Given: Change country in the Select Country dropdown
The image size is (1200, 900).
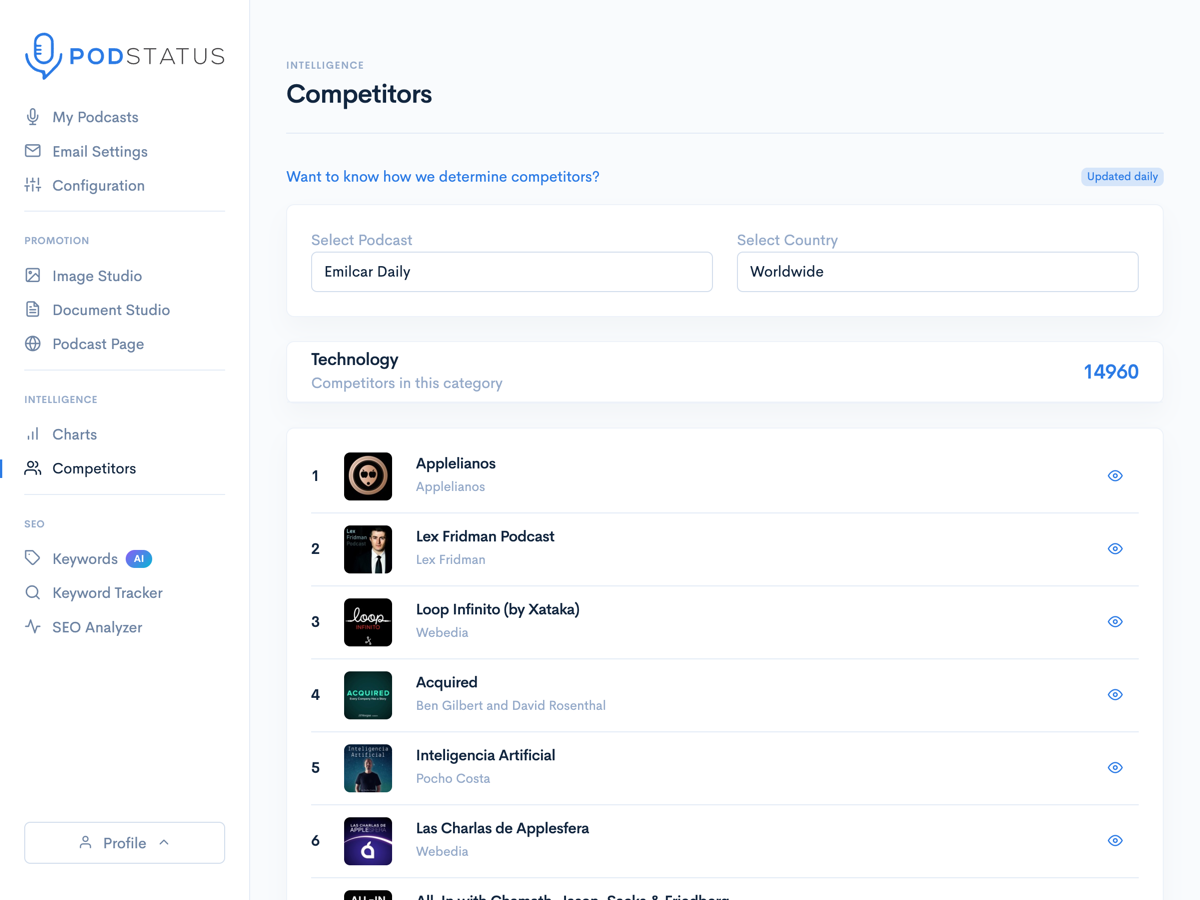Looking at the screenshot, I should (x=937, y=271).
